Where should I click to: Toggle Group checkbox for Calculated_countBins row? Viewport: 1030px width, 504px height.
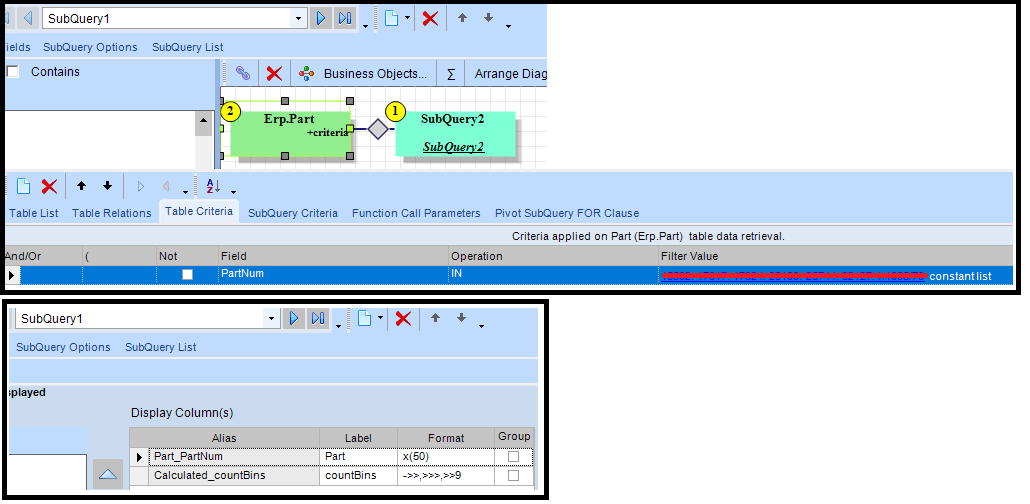514,475
